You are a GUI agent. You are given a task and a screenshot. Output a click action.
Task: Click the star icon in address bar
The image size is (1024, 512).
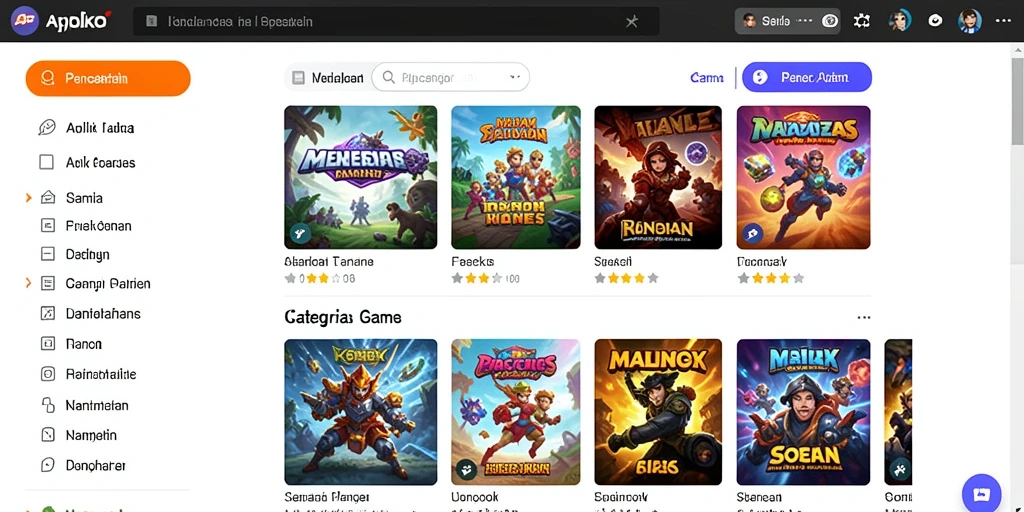632,22
